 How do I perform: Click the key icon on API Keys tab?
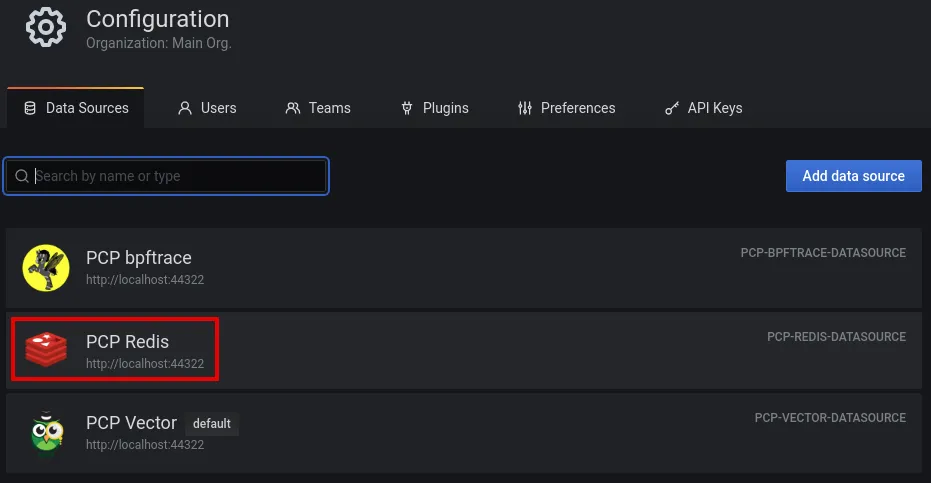coord(672,108)
